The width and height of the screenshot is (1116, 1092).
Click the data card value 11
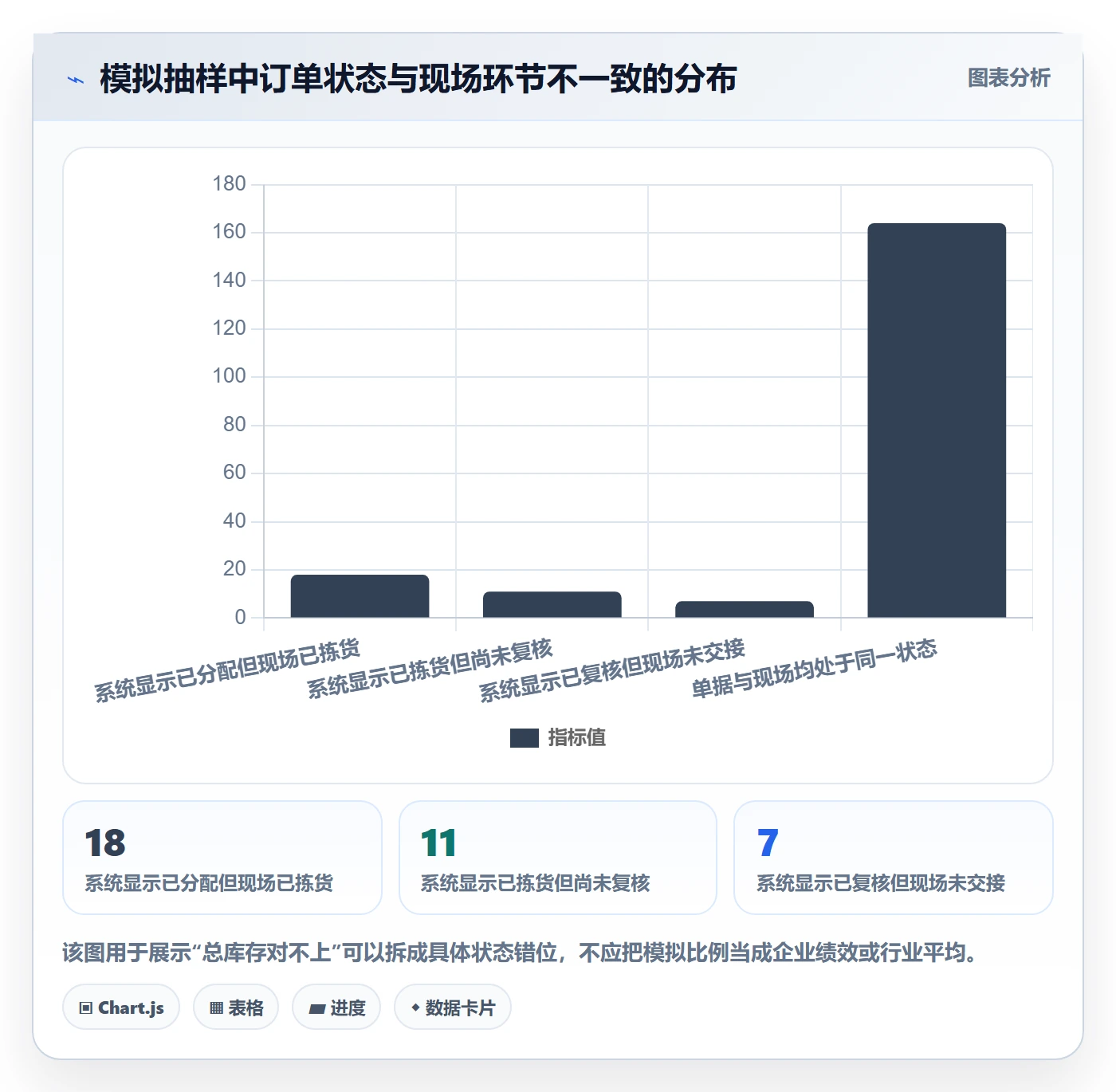coord(438,843)
